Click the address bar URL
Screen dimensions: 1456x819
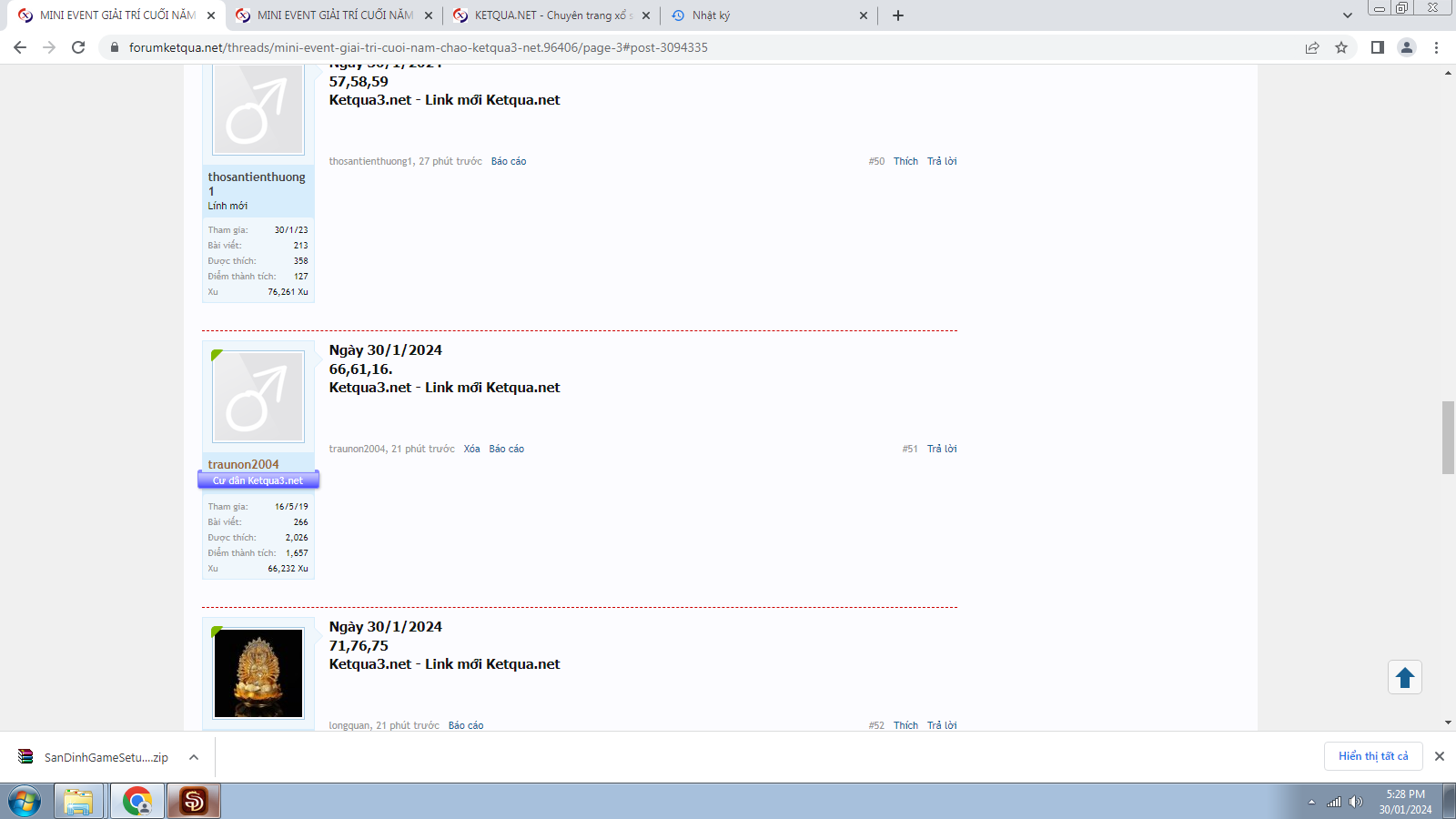[x=418, y=47]
